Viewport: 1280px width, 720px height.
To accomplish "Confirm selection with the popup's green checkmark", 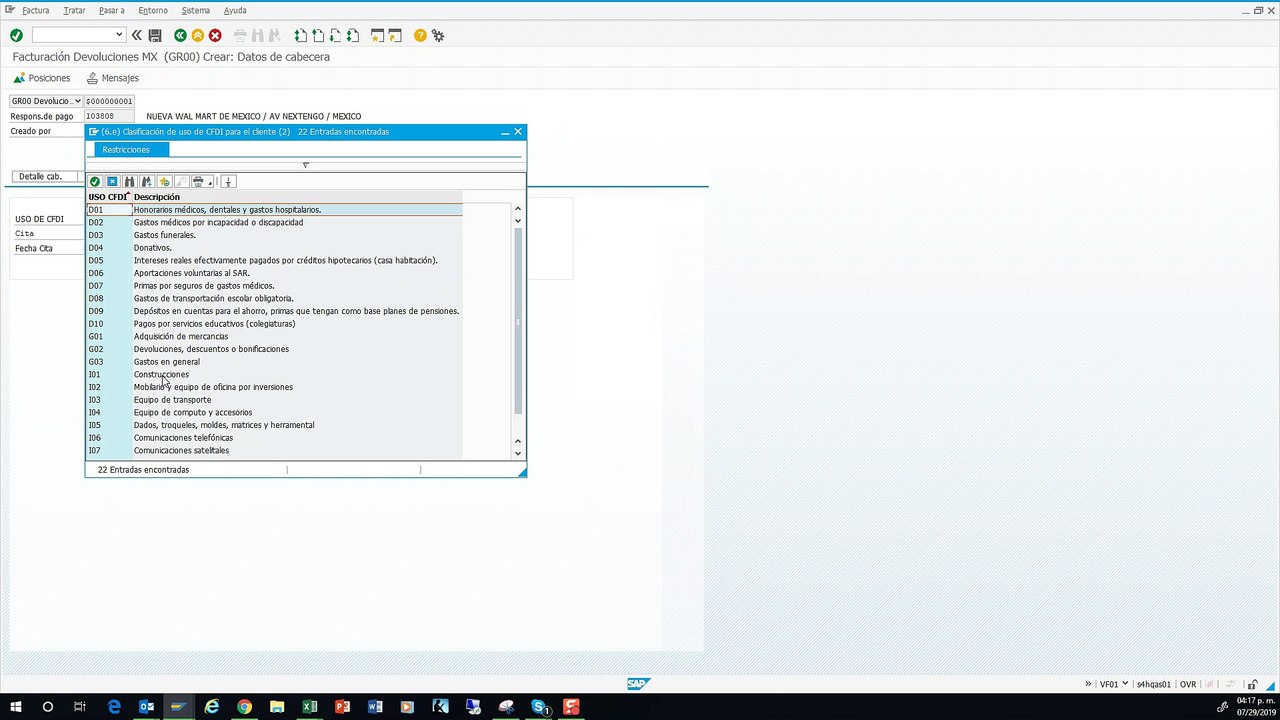I will coord(95,182).
